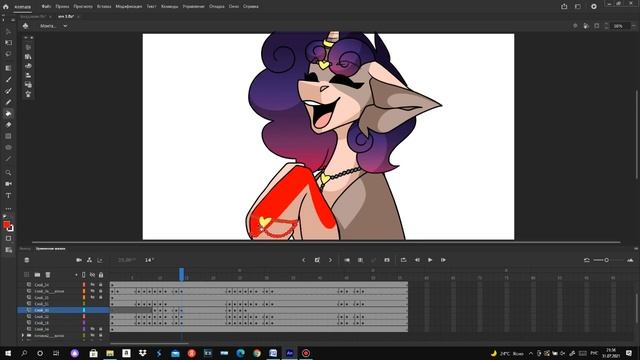Adjust the timeline zoom slider
640x360 pixels.
click(607, 260)
